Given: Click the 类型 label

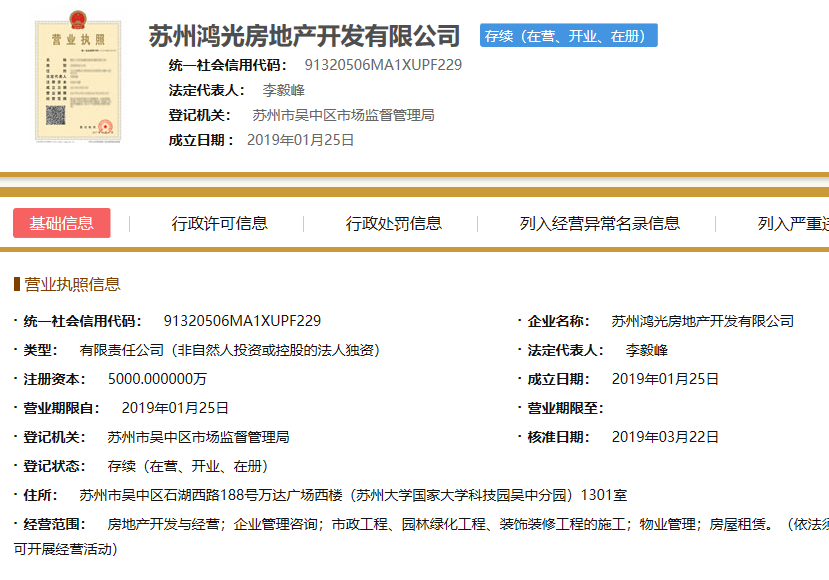Looking at the screenshot, I should [x=40, y=350].
